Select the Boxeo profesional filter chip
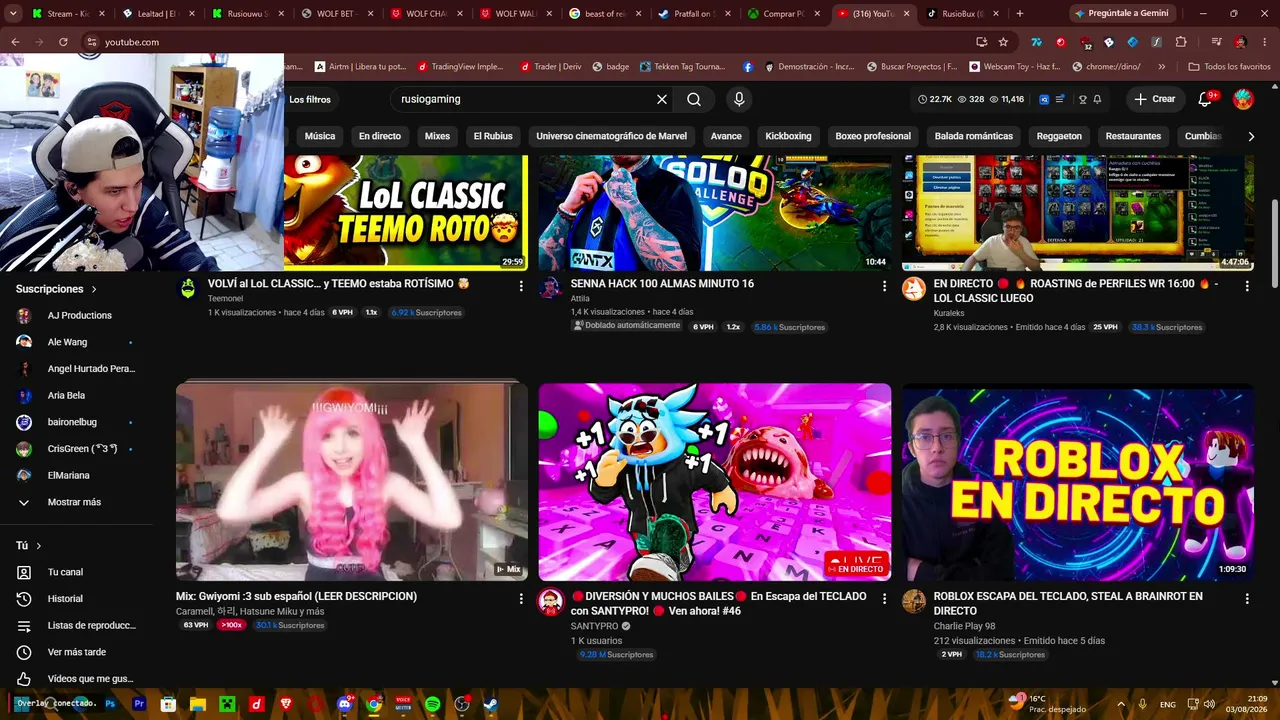Screen dimensions: 1280x720 [x=873, y=136]
